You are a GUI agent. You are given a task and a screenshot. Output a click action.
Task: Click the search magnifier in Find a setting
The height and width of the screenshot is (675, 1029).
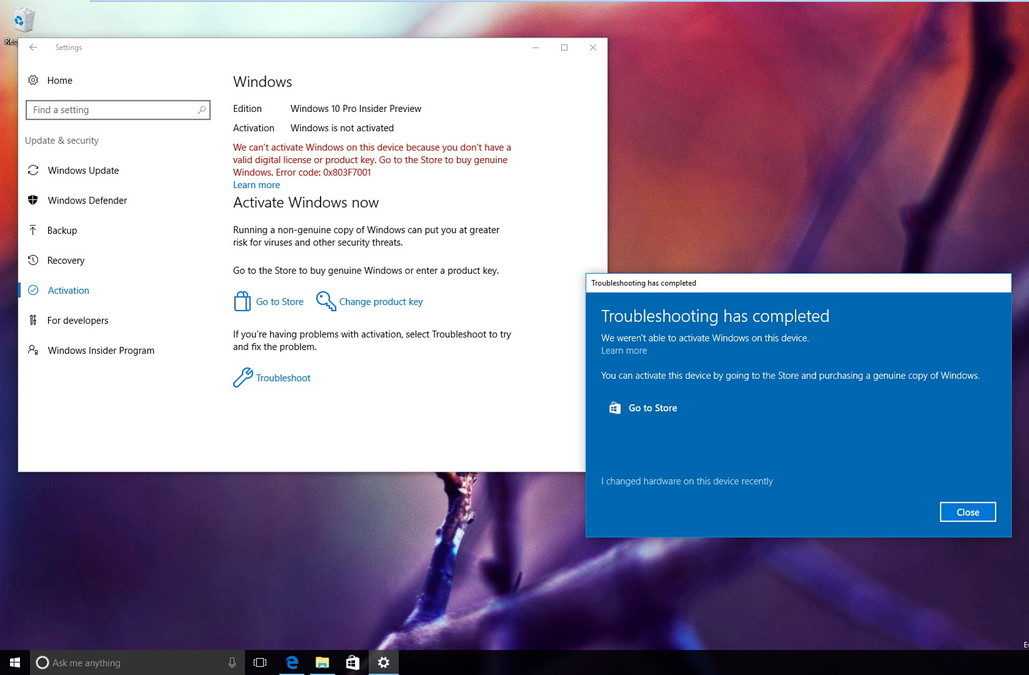coord(201,110)
